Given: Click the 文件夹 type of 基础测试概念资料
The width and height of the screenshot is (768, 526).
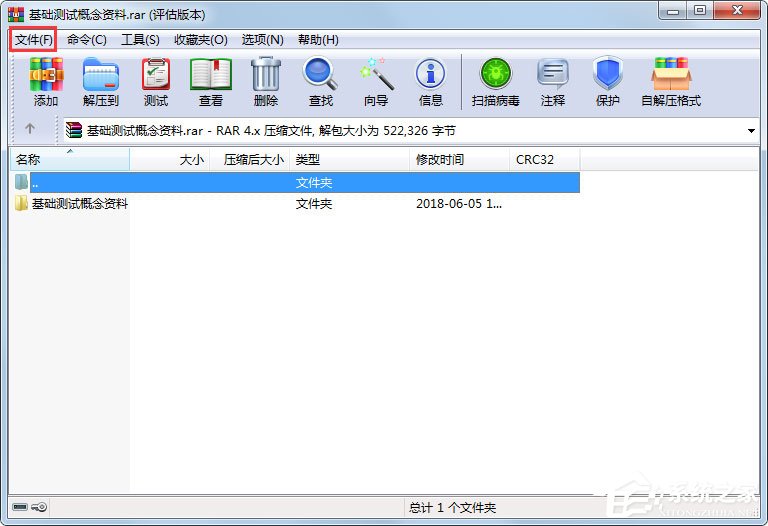Looking at the screenshot, I should pos(314,204).
